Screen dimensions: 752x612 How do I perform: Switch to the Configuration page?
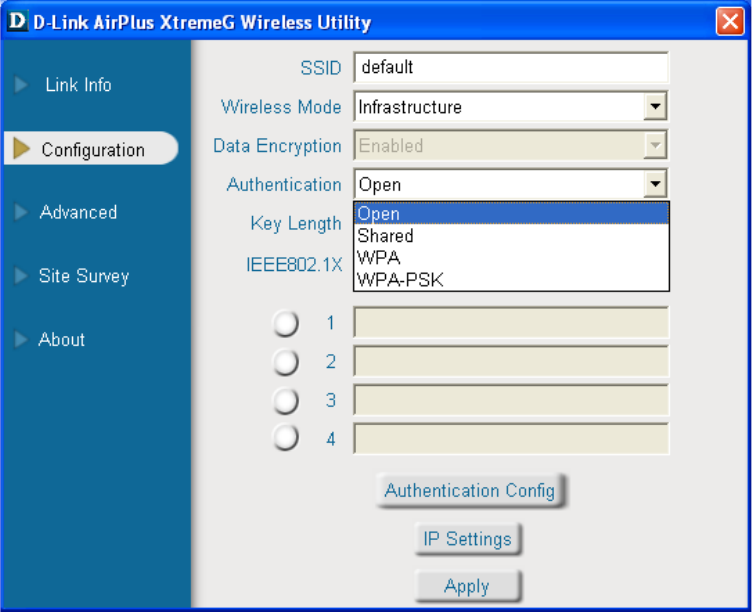pyautogui.click(x=91, y=148)
